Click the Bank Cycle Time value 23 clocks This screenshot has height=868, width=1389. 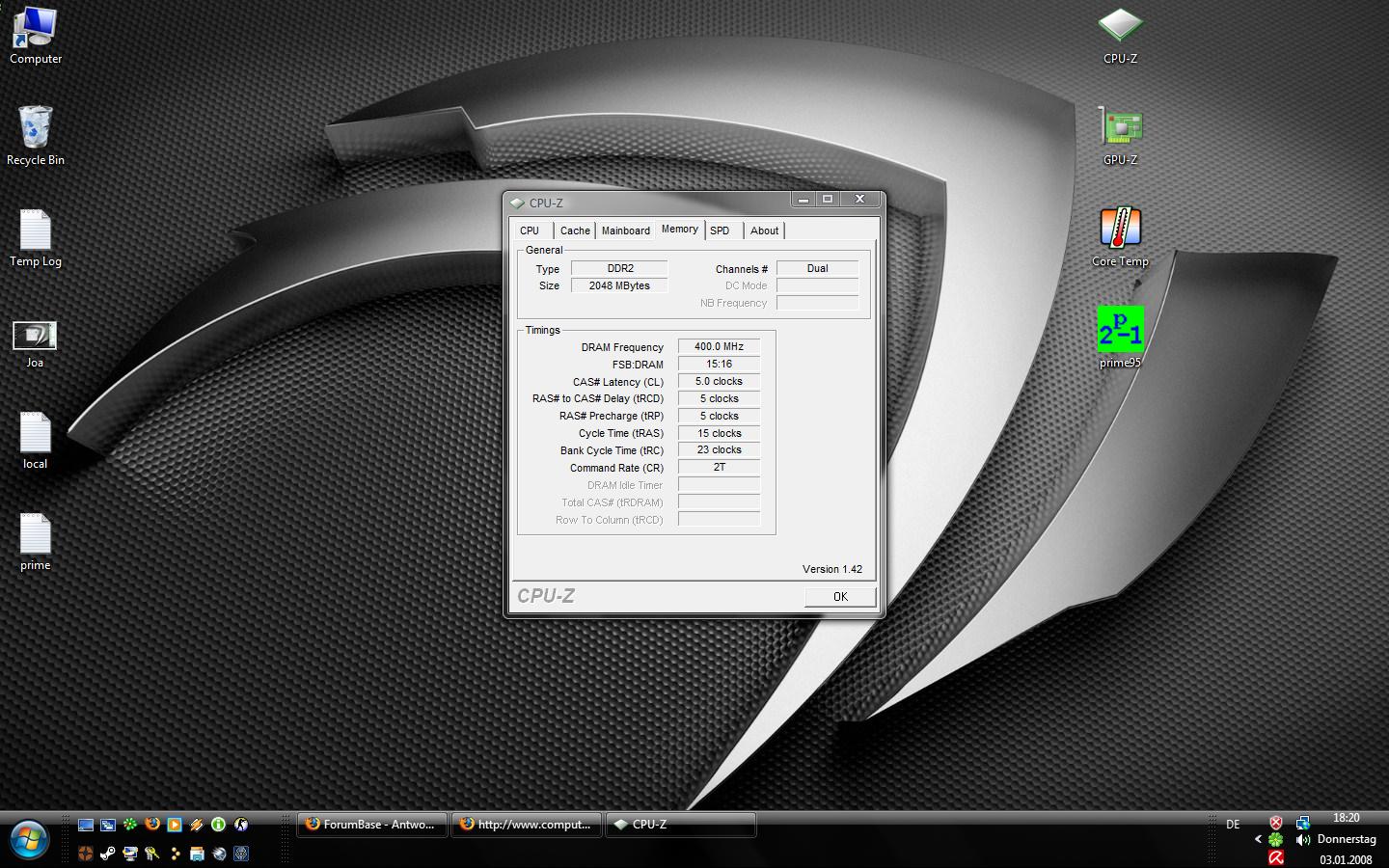click(x=720, y=449)
